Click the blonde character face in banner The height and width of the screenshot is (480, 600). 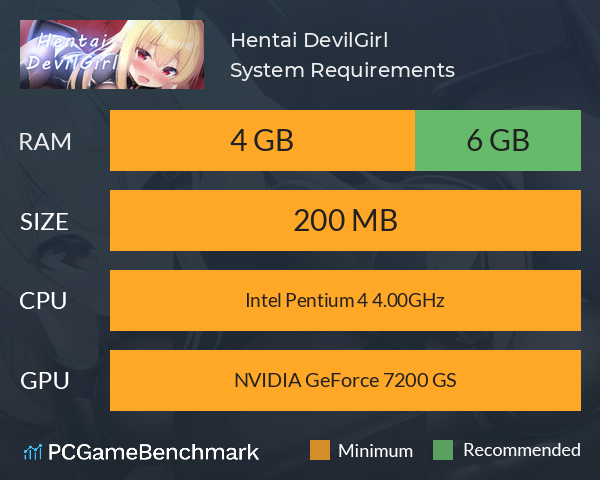[x=157, y=59]
